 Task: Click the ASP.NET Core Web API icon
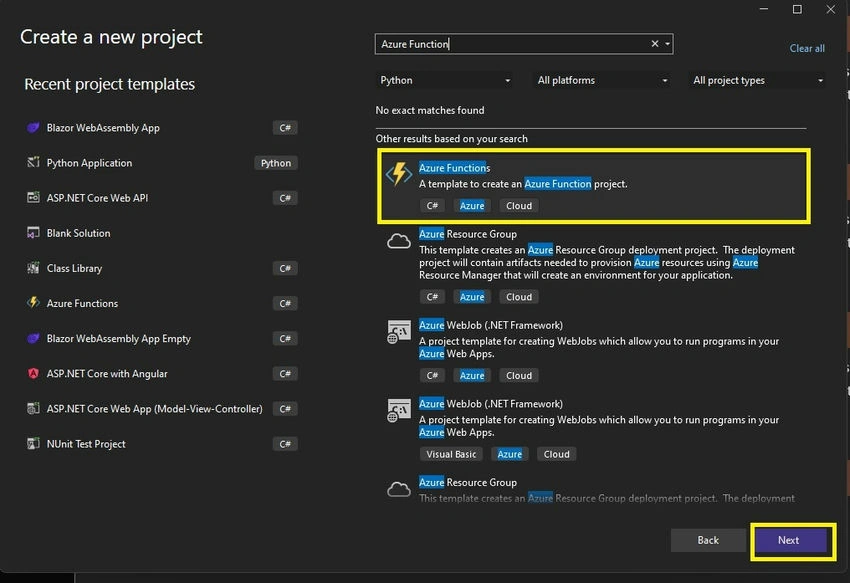(x=33, y=198)
